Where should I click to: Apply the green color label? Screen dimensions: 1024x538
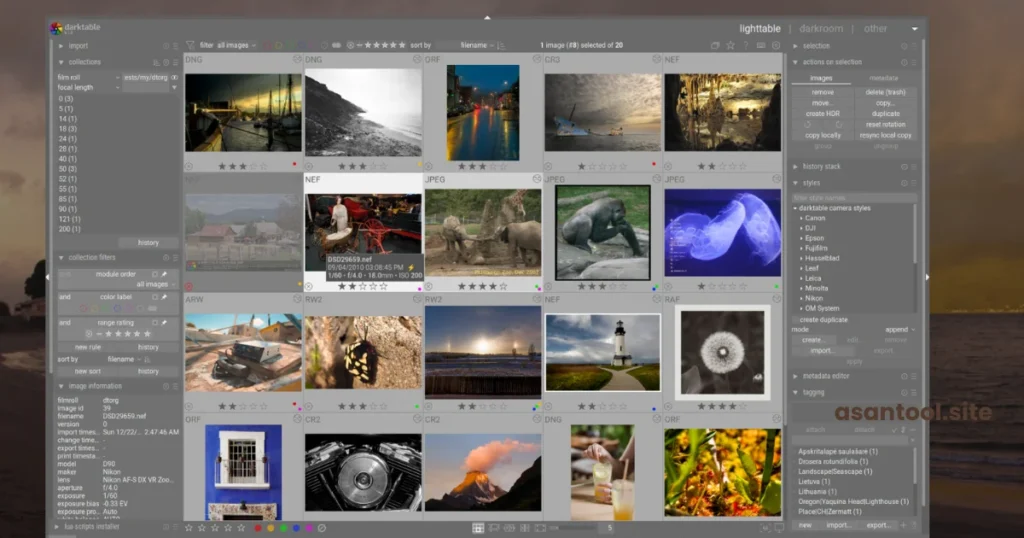tap(283, 528)
